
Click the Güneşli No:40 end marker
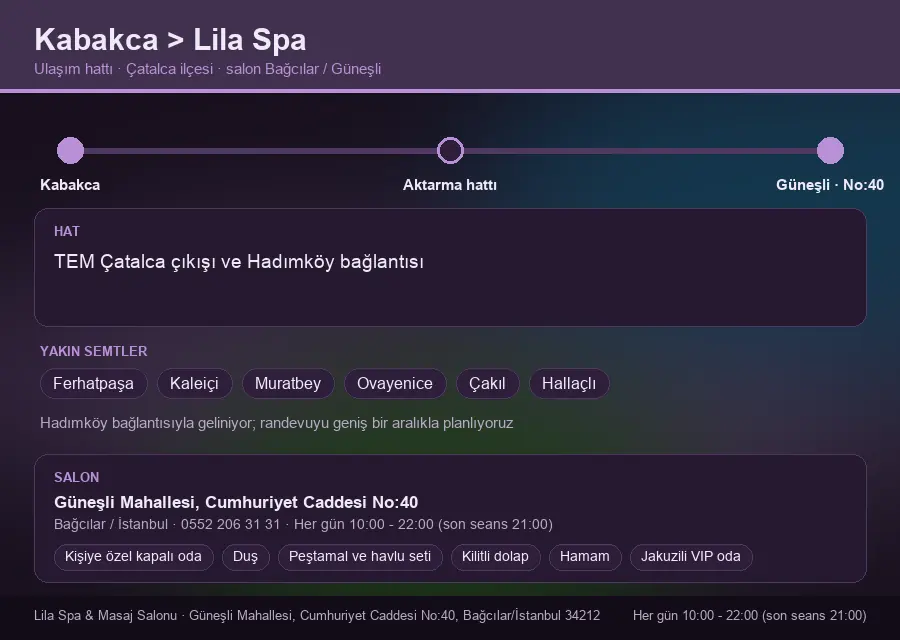coord(830,150)
